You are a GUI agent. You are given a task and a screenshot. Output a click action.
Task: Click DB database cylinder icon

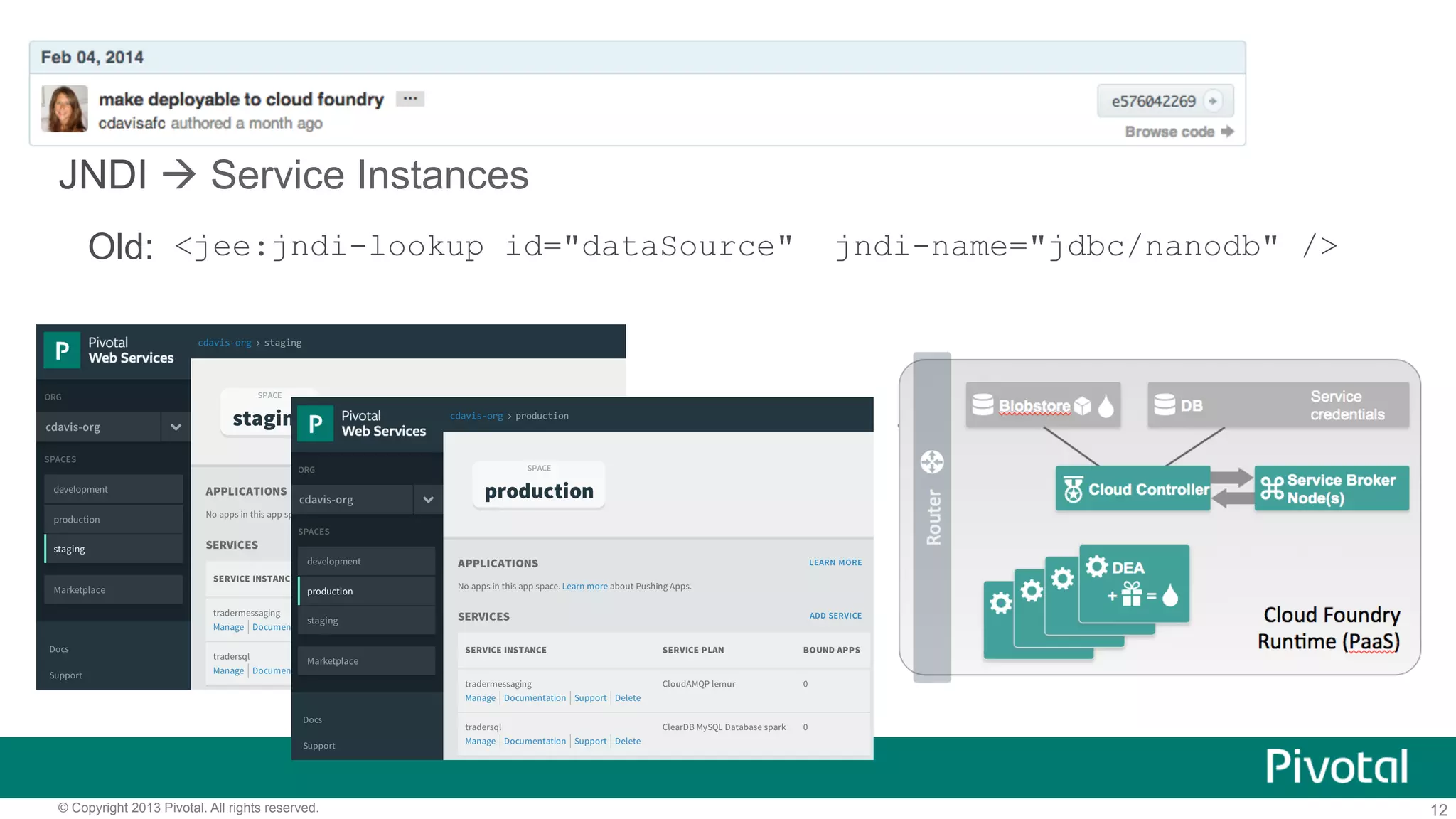coord(1165,405)
